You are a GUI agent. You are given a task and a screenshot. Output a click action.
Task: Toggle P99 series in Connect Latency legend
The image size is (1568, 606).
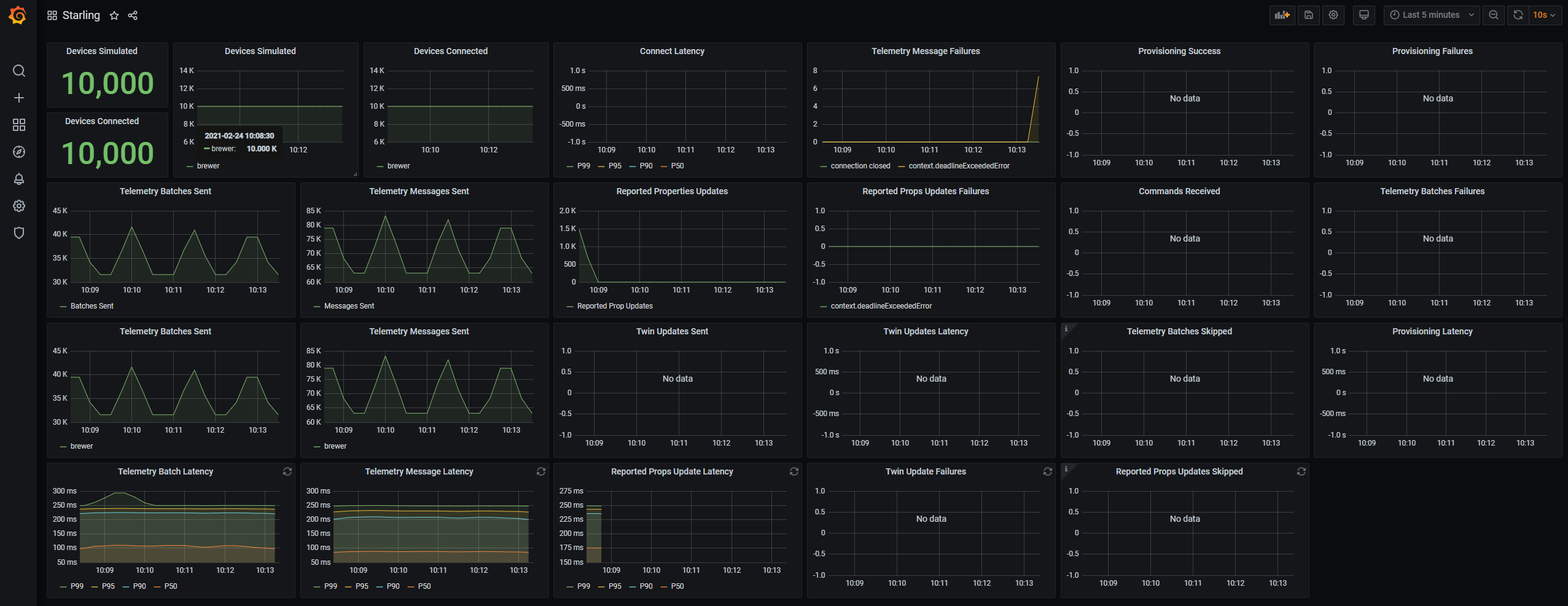coord(583,166)
